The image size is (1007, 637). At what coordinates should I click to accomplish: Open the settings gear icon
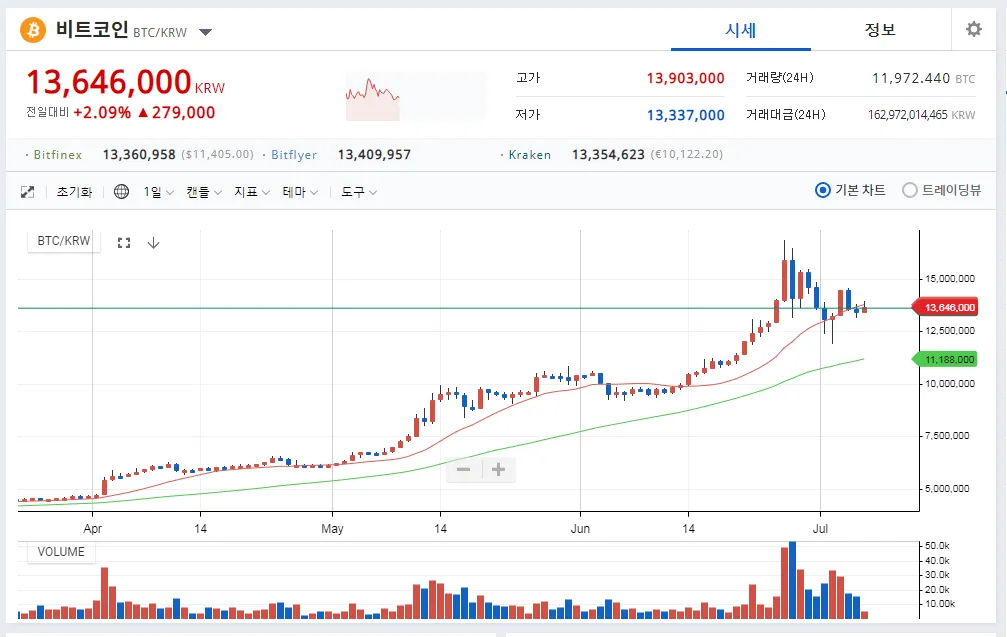973,30
